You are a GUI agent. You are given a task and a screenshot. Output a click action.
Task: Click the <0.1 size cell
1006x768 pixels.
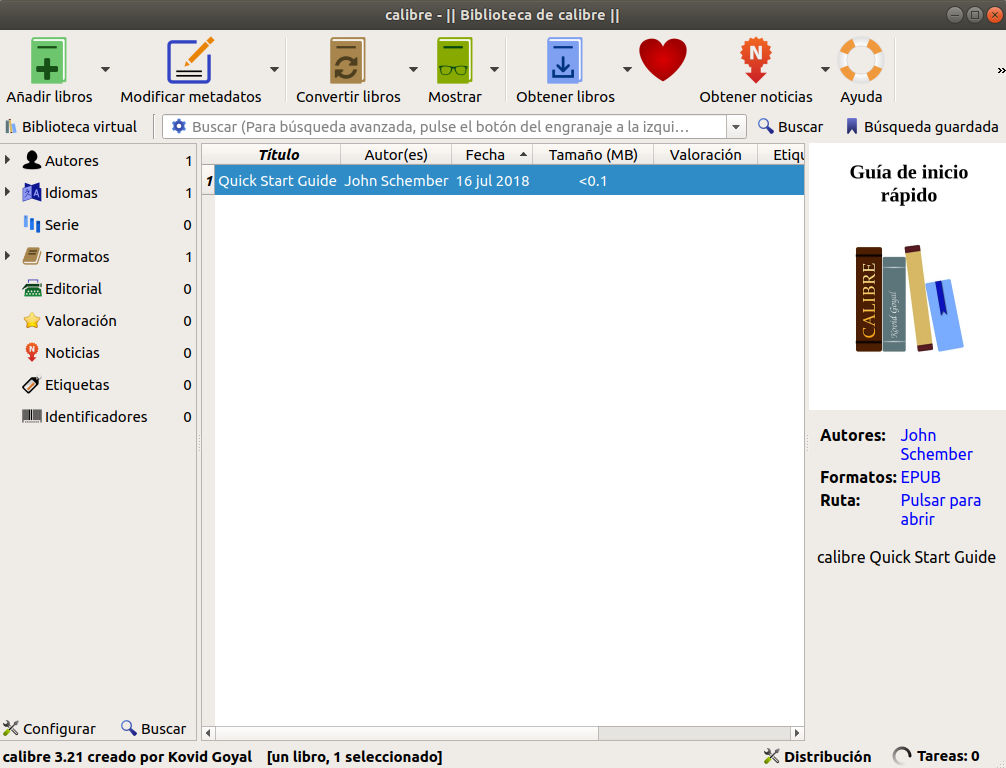pos(593,181)
